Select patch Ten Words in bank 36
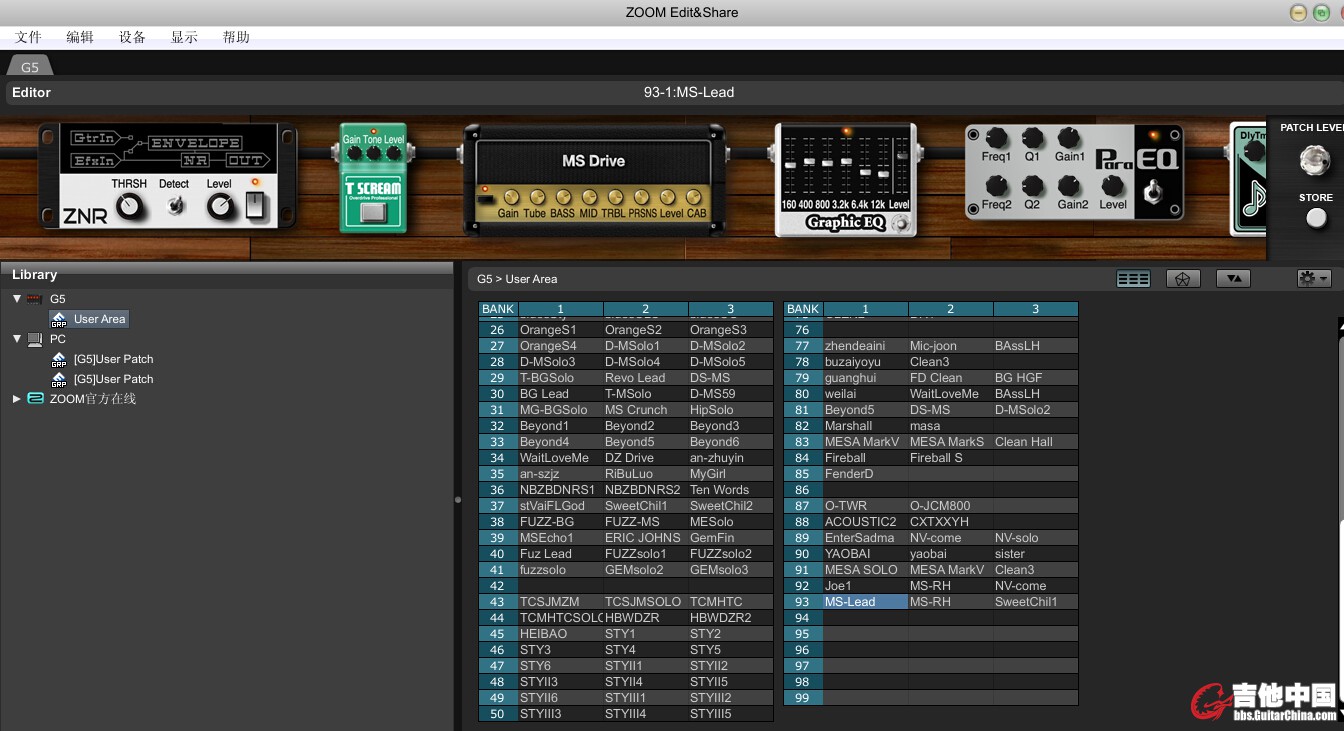1344x731 pixels. (730, 489)
